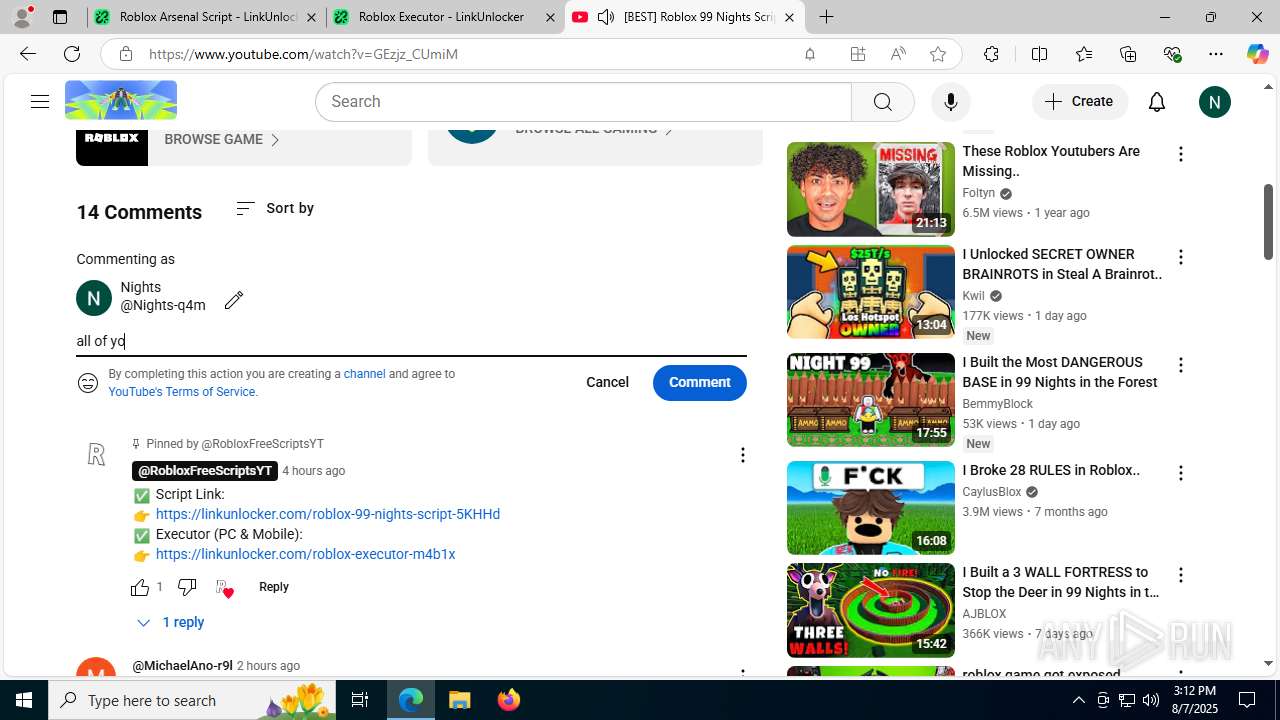The image size is (1280, 720).
Task: Close the Roblox Arsenal Script tab
Action: point(311,17)
